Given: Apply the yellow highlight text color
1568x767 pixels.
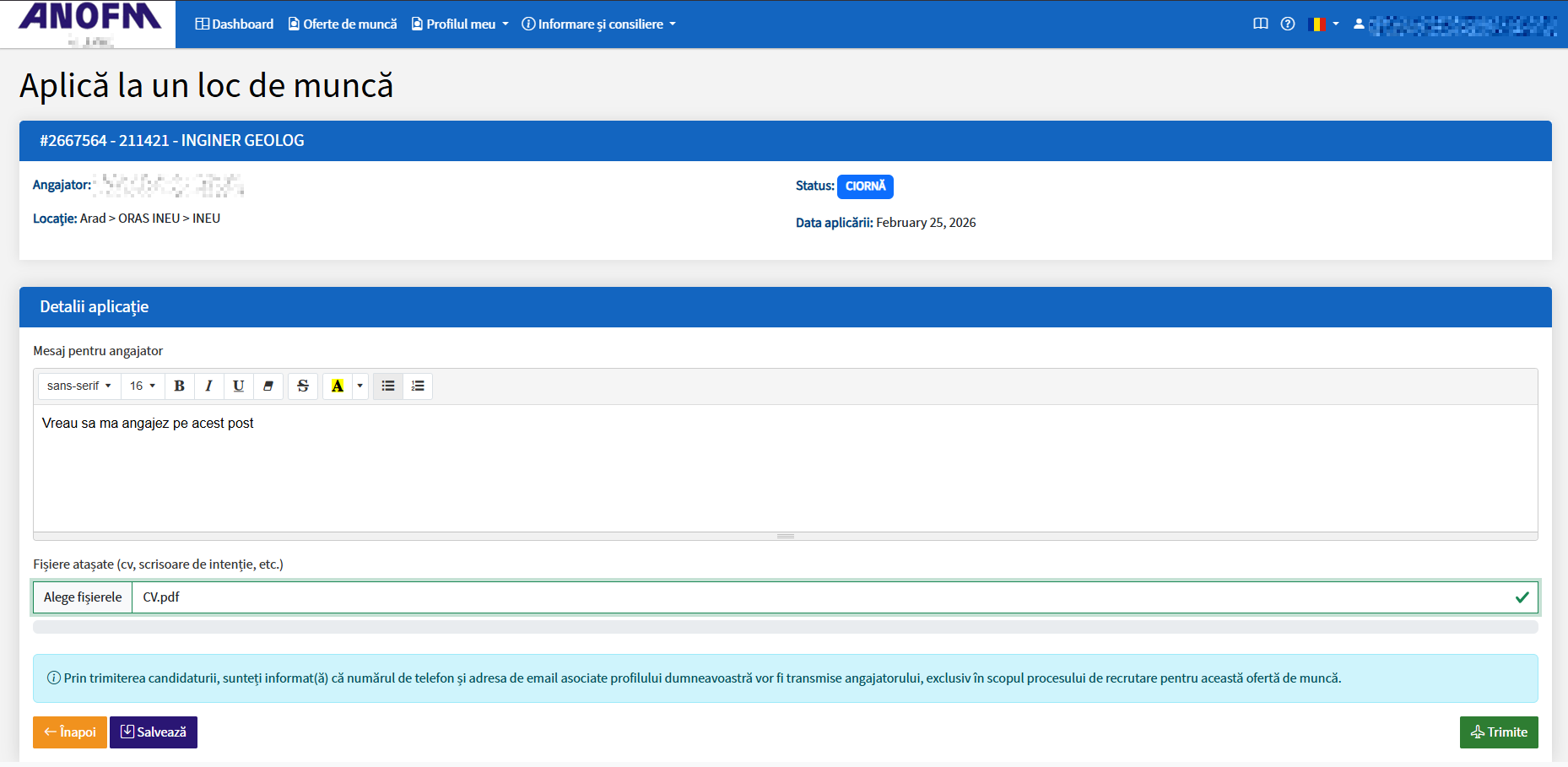Looking at the screenshot, I should [338, 386].
